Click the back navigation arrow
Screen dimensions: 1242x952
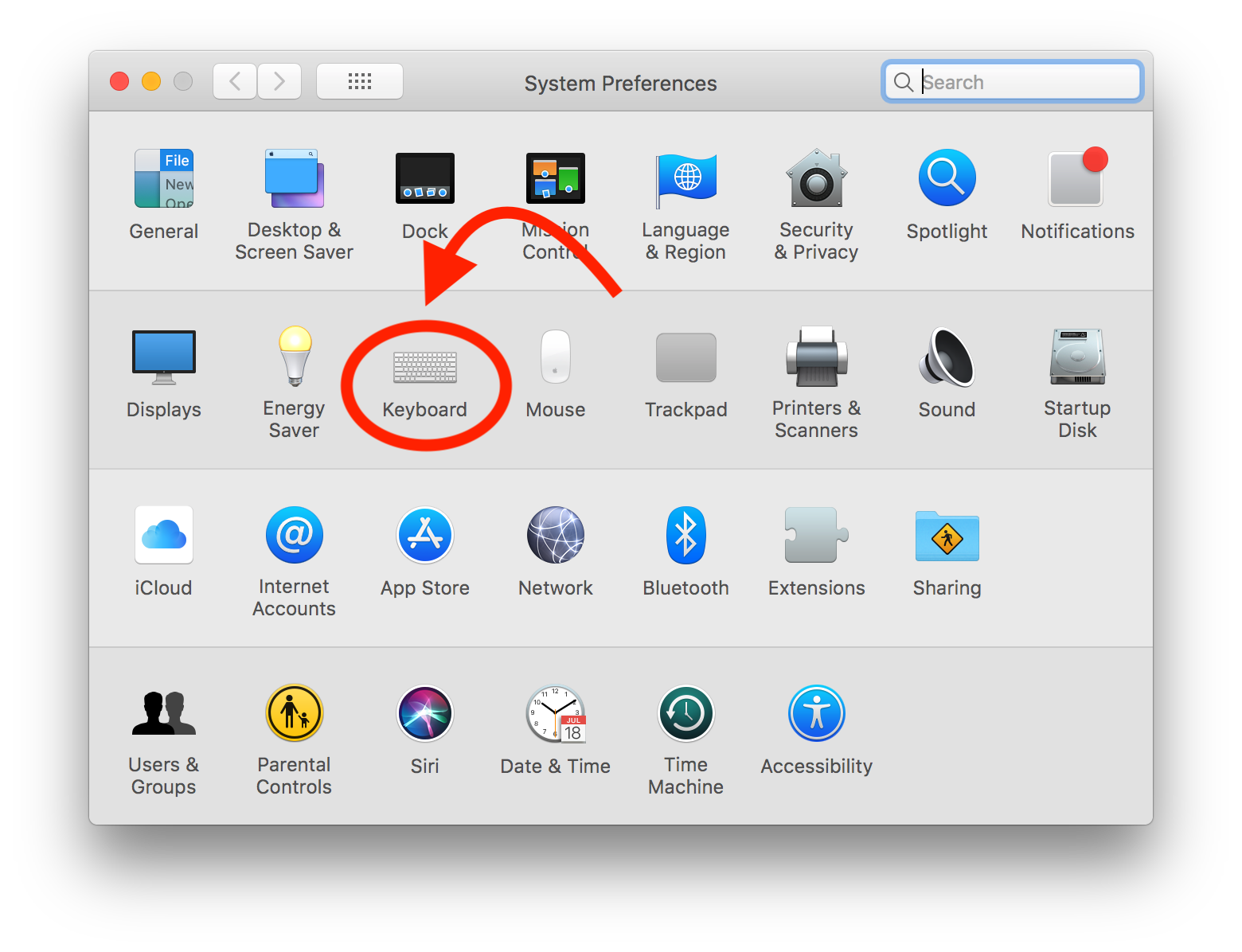point(235,81)
